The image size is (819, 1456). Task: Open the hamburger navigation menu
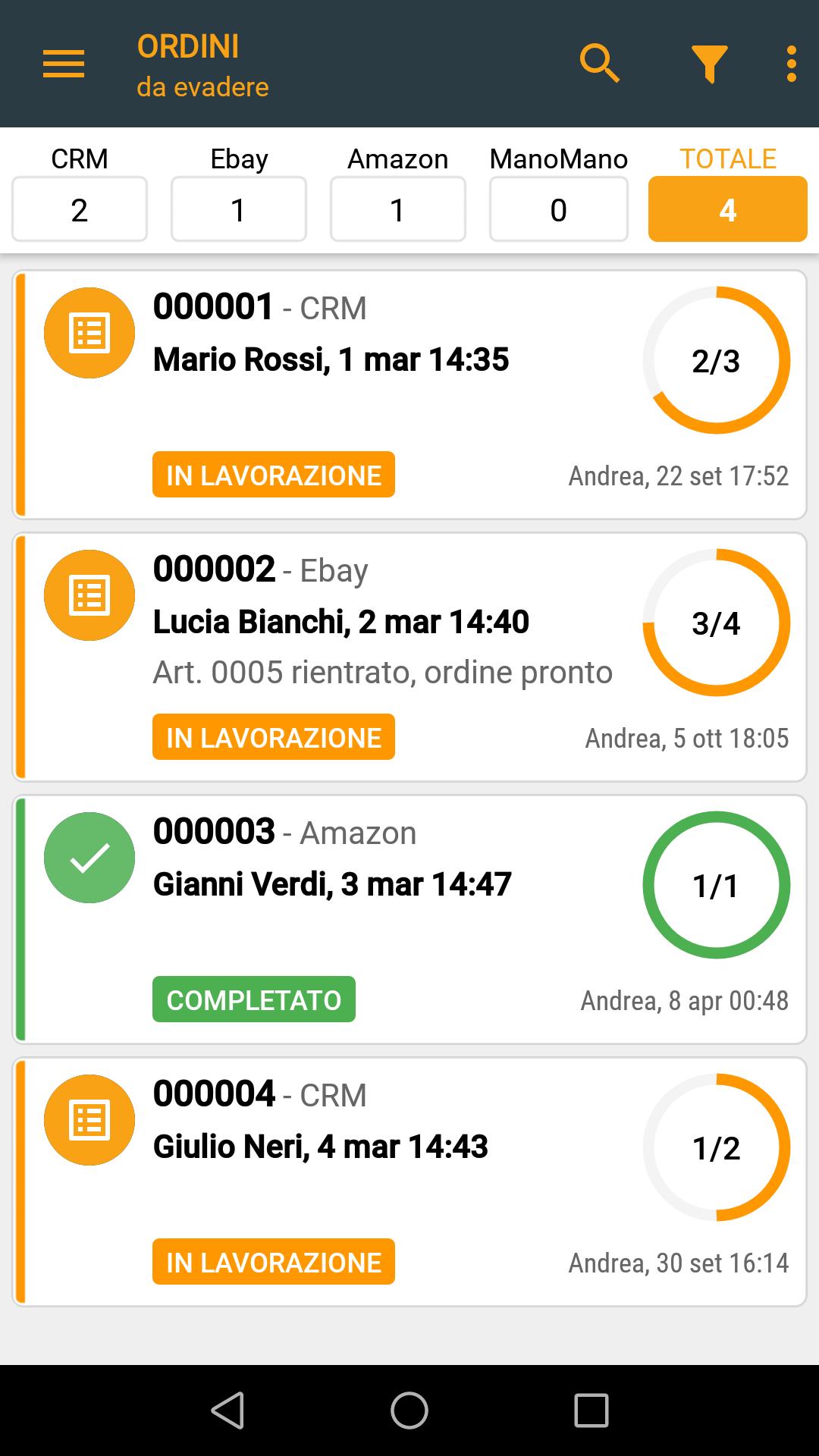click(x=64, y=64)
